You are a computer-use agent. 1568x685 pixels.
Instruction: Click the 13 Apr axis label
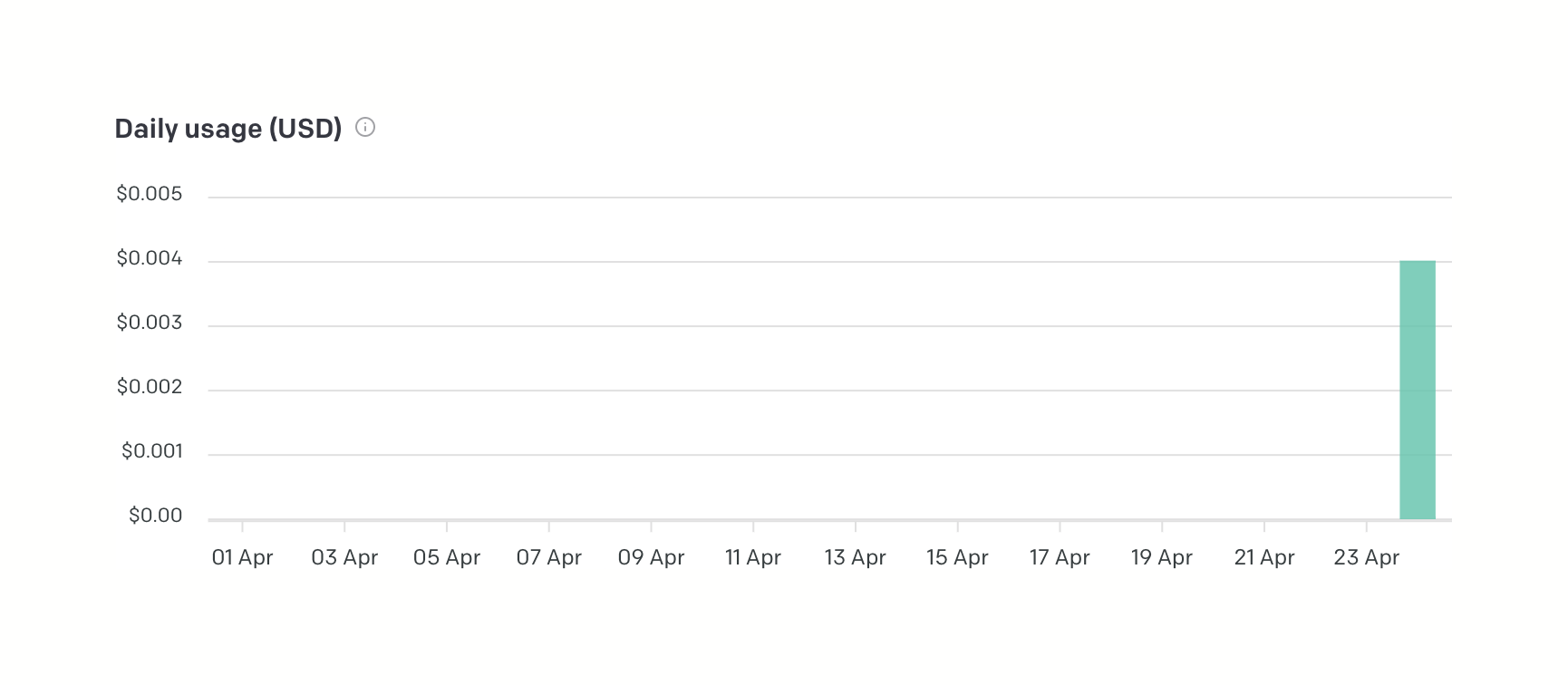pyautogui.click(x=855, y=557)
